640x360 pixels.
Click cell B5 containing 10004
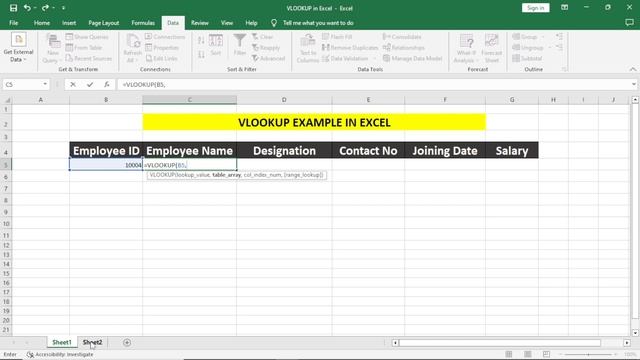point(106,164)
